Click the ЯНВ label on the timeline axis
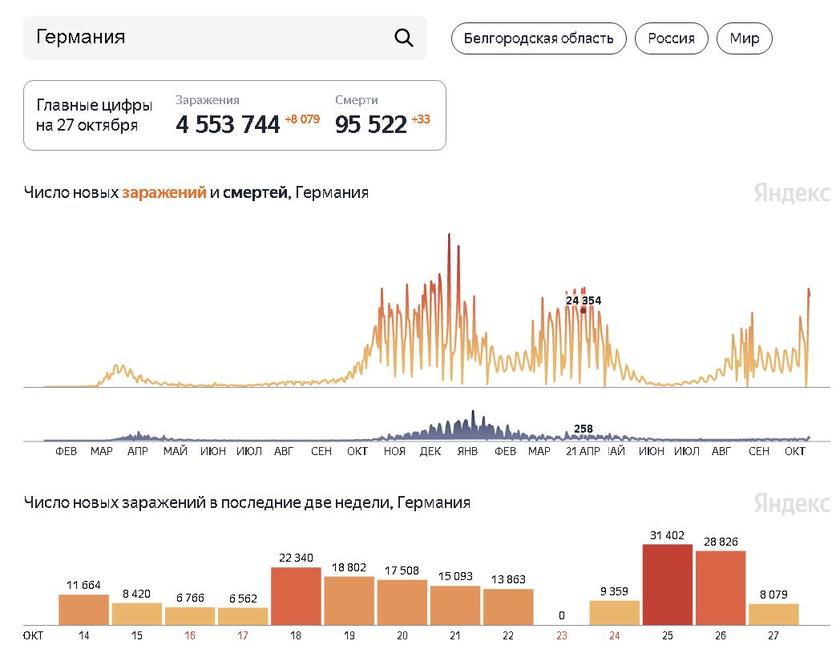The width and height of the screenshot is (840, 649). point(469,450)
